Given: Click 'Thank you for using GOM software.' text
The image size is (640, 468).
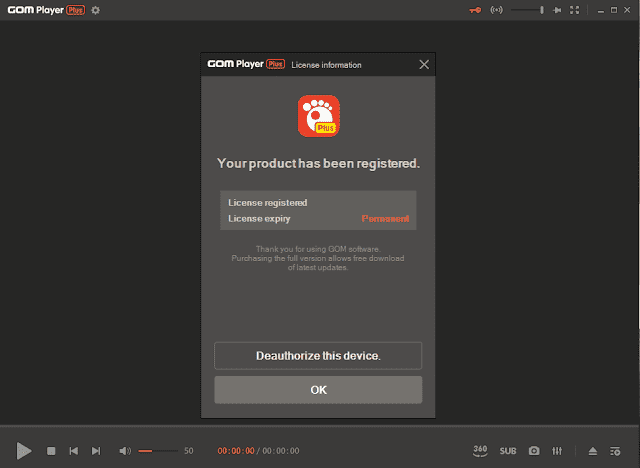Looking at the screenshot, I should tap(318, 249).
